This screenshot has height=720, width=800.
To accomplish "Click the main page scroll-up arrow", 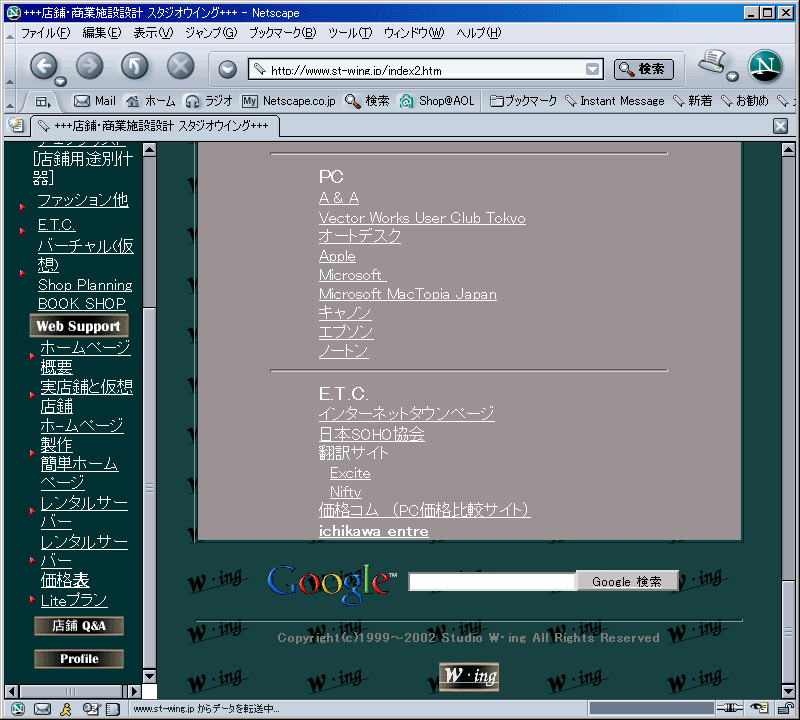I will point(788,150).
